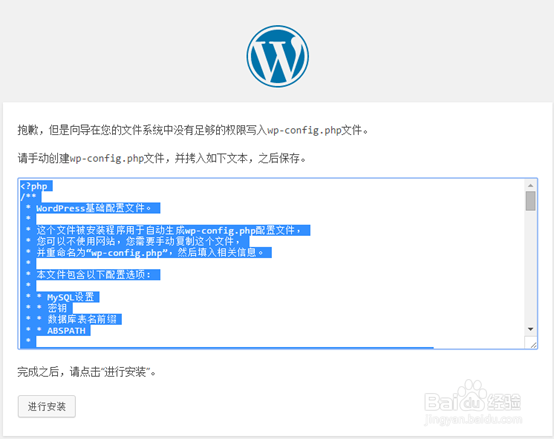554x439 pixels.
Task: Click the WordPress logo
Action: pos(277,56)
